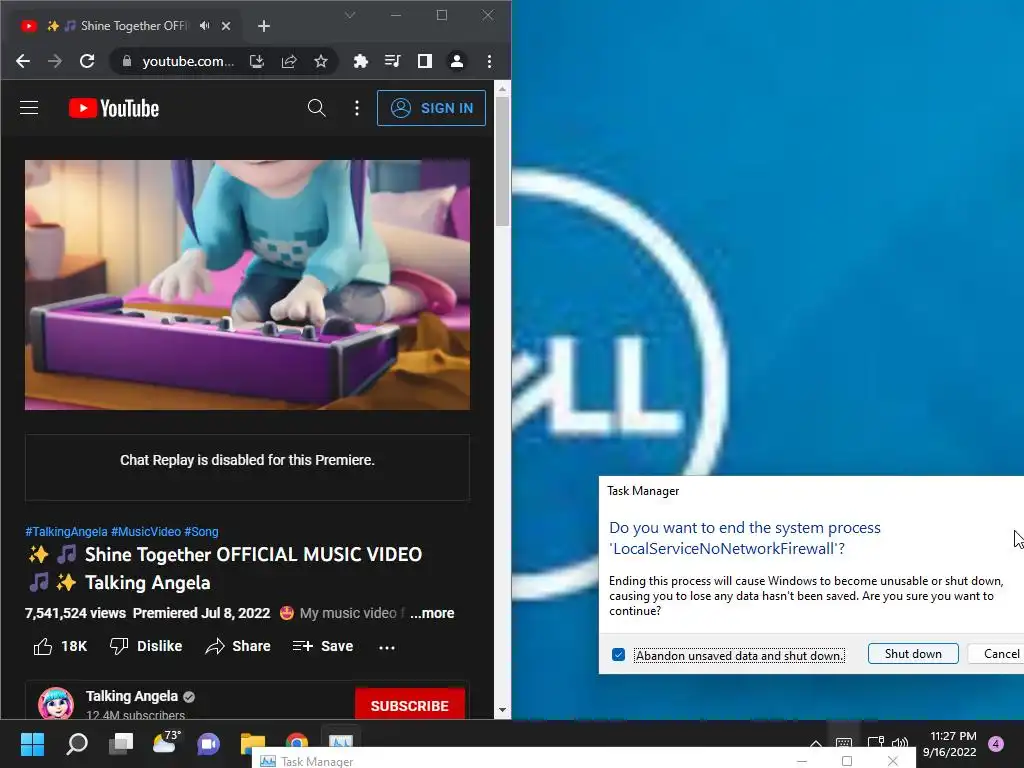1024x768 pixels.
Task: Click Shut down in Task Manager dialog
Action: point(913,654)
